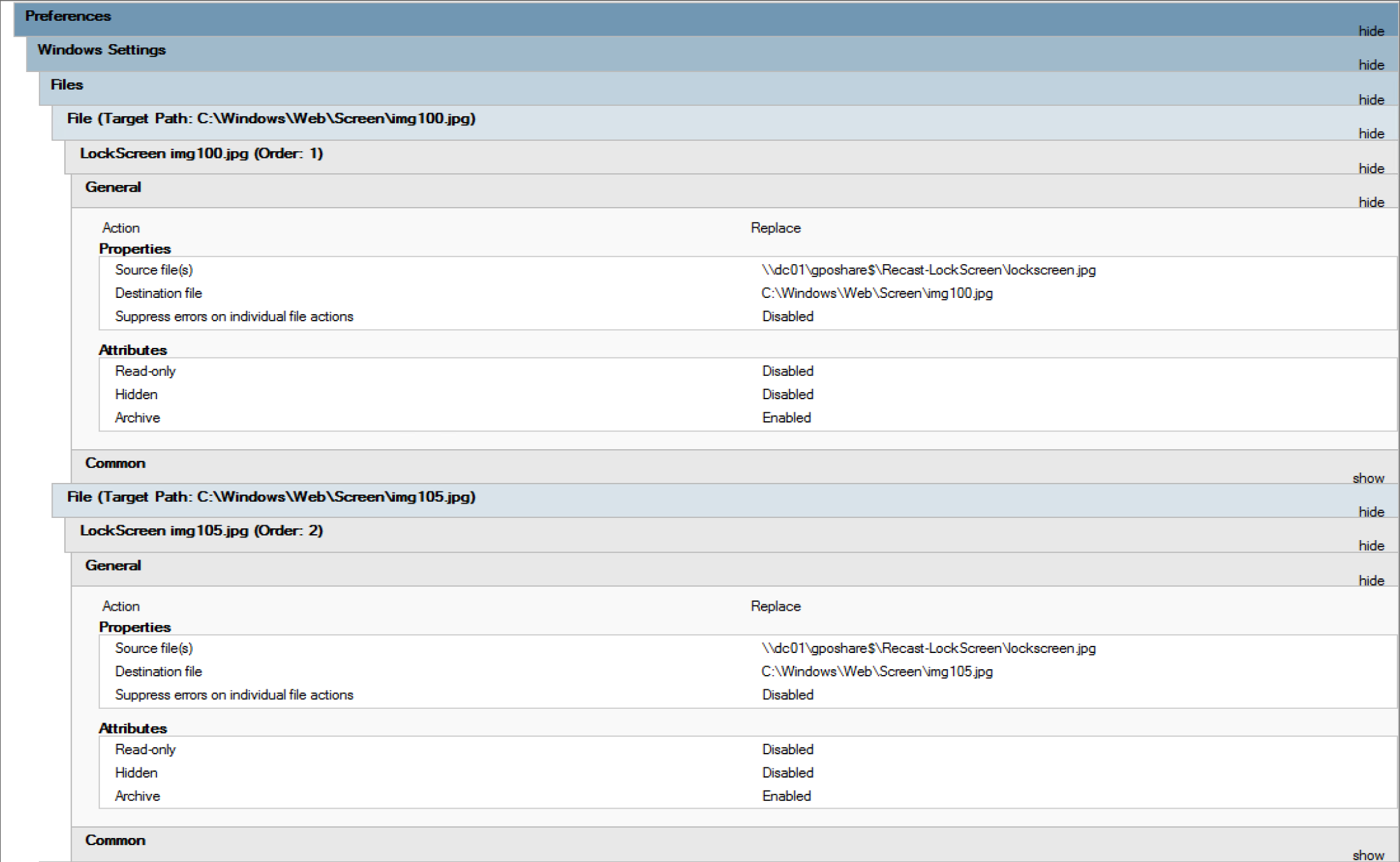The width and height of the screenshot is (1400, 862).
Task: Click second Suppress errors on individual file actions
Action: click(234, 695)
